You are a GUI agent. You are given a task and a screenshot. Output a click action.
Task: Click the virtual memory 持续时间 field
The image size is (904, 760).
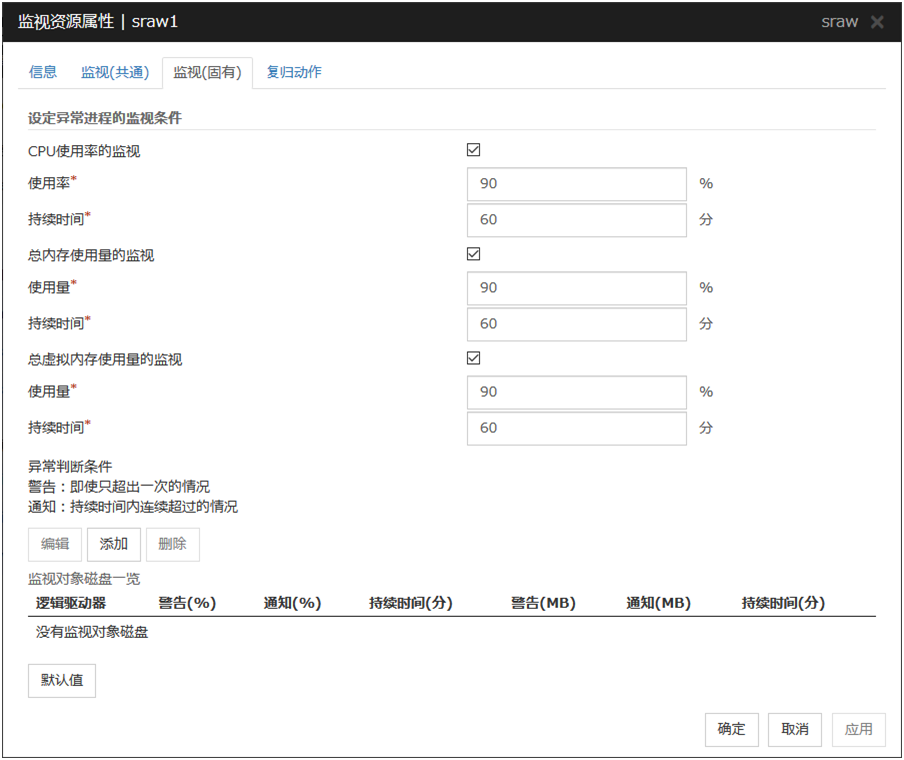coord(576,428)
